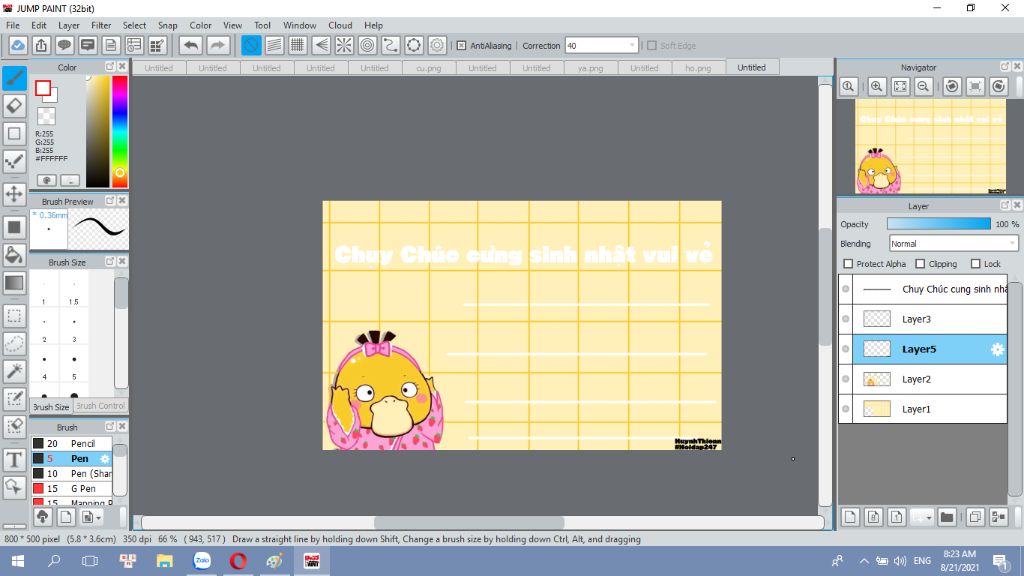Enable the crisscross grid snap

point(298,45)
